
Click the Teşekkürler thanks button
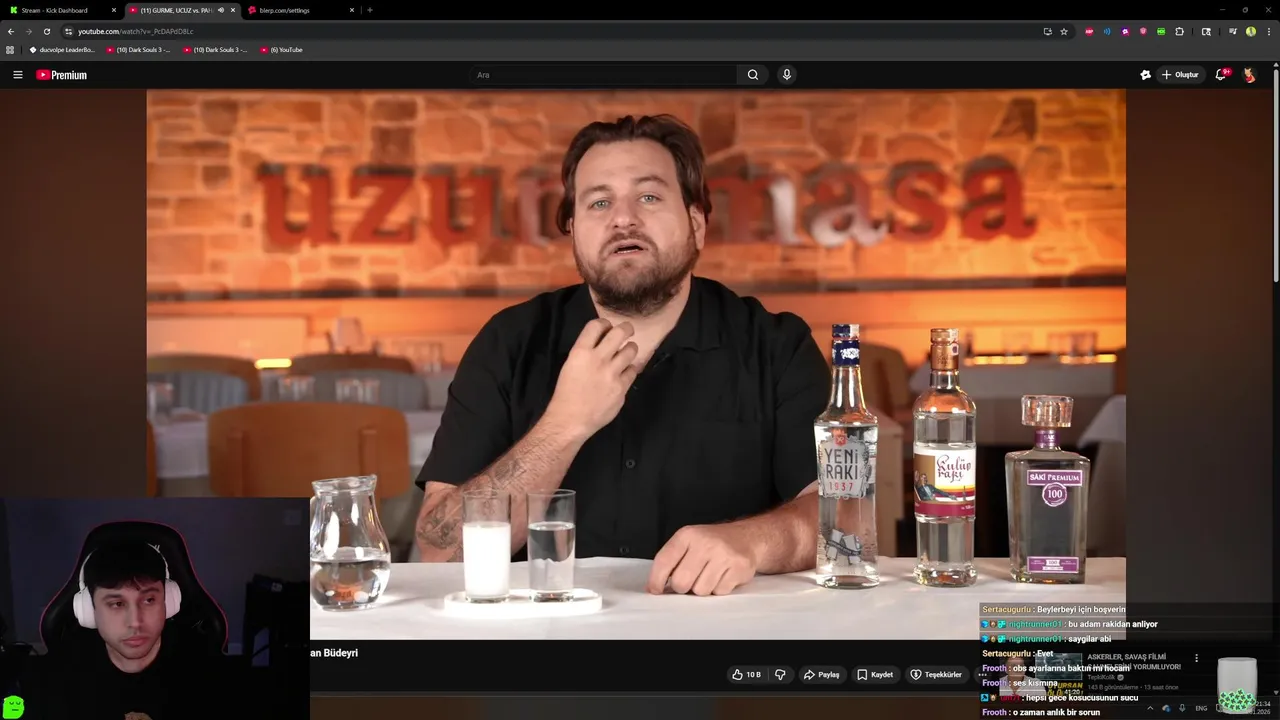click(936, 675)
